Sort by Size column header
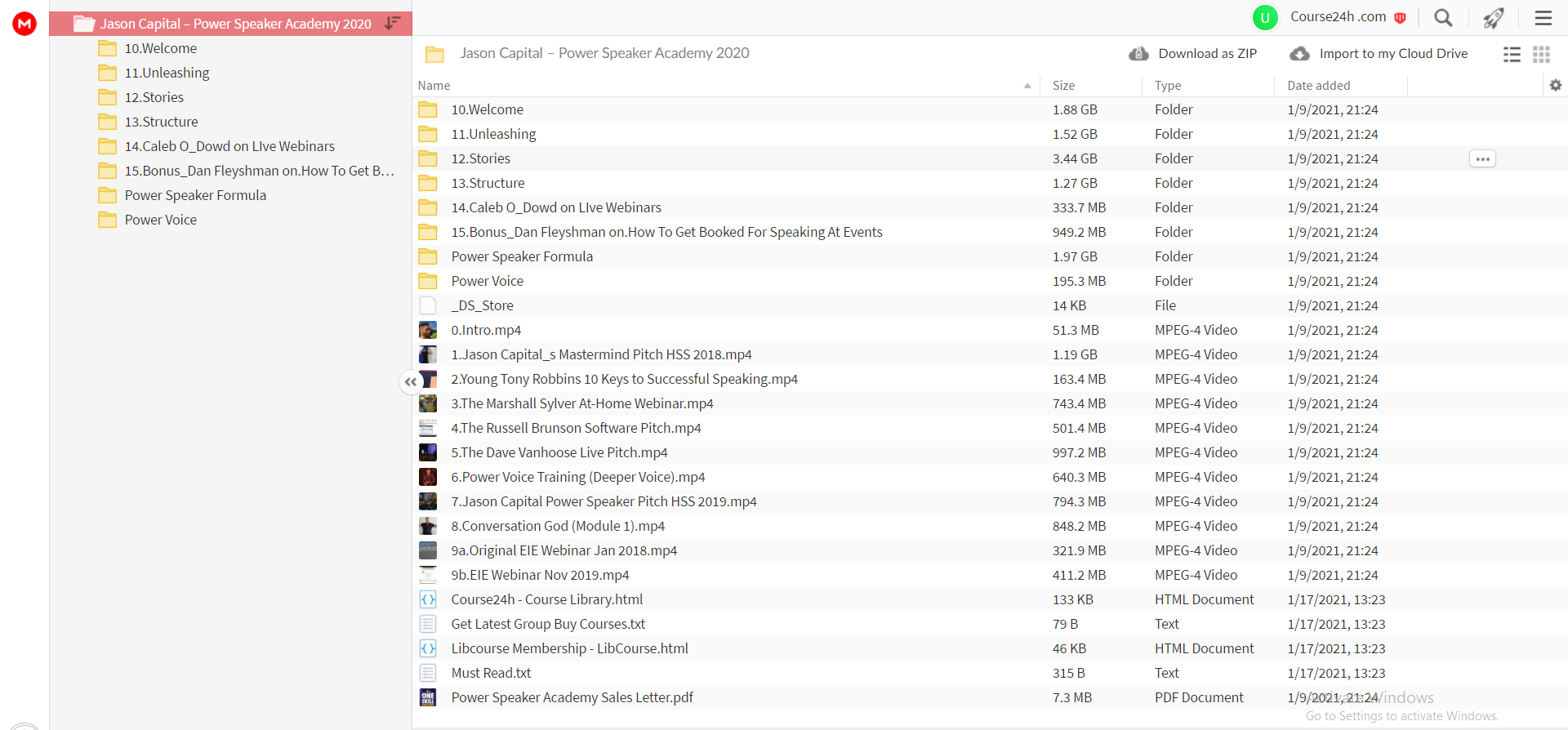Image resolution: width=1568 pixels, height=730 pixels. 1063,85
